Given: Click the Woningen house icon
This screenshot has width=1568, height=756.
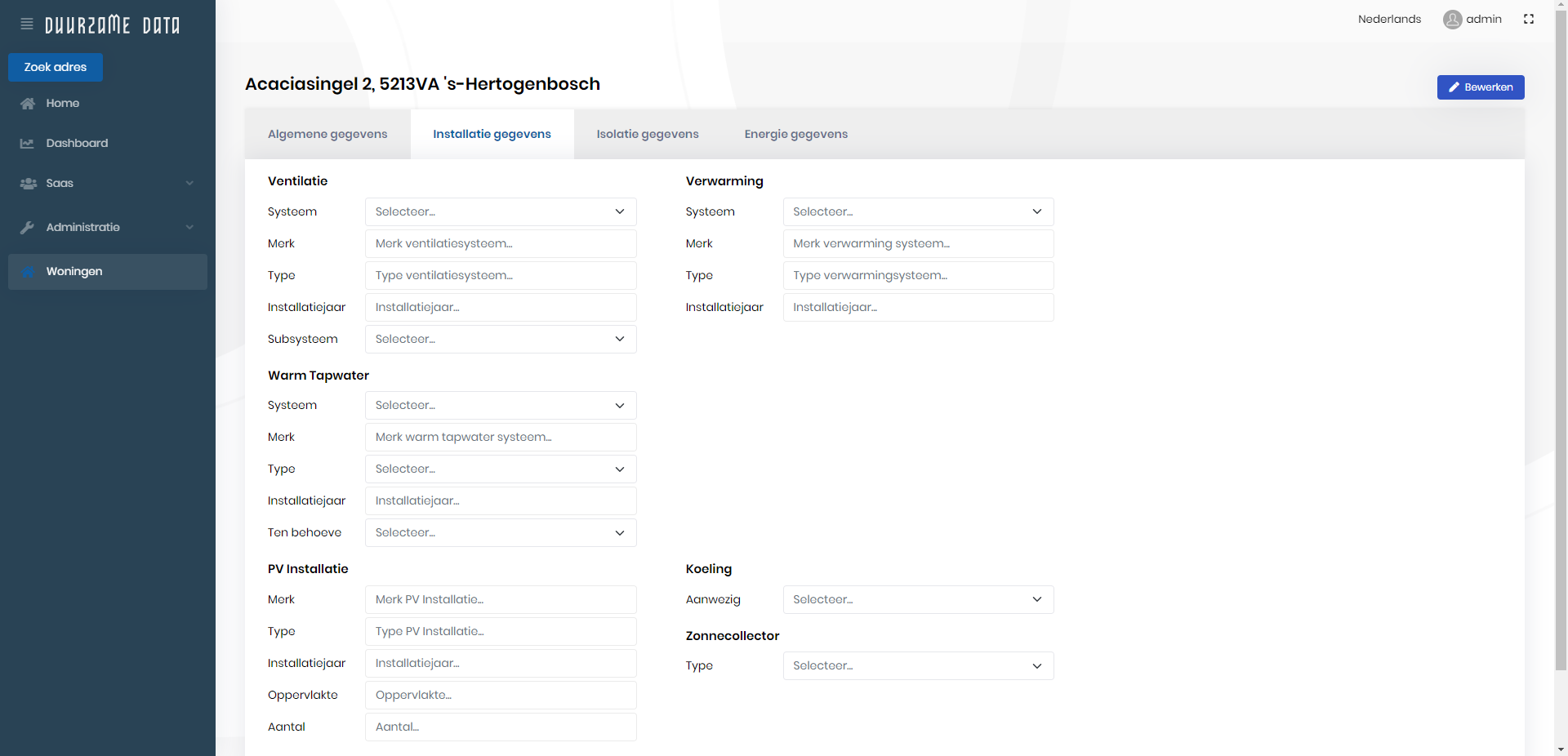Looking at the screenshot, I should [28, 272].
